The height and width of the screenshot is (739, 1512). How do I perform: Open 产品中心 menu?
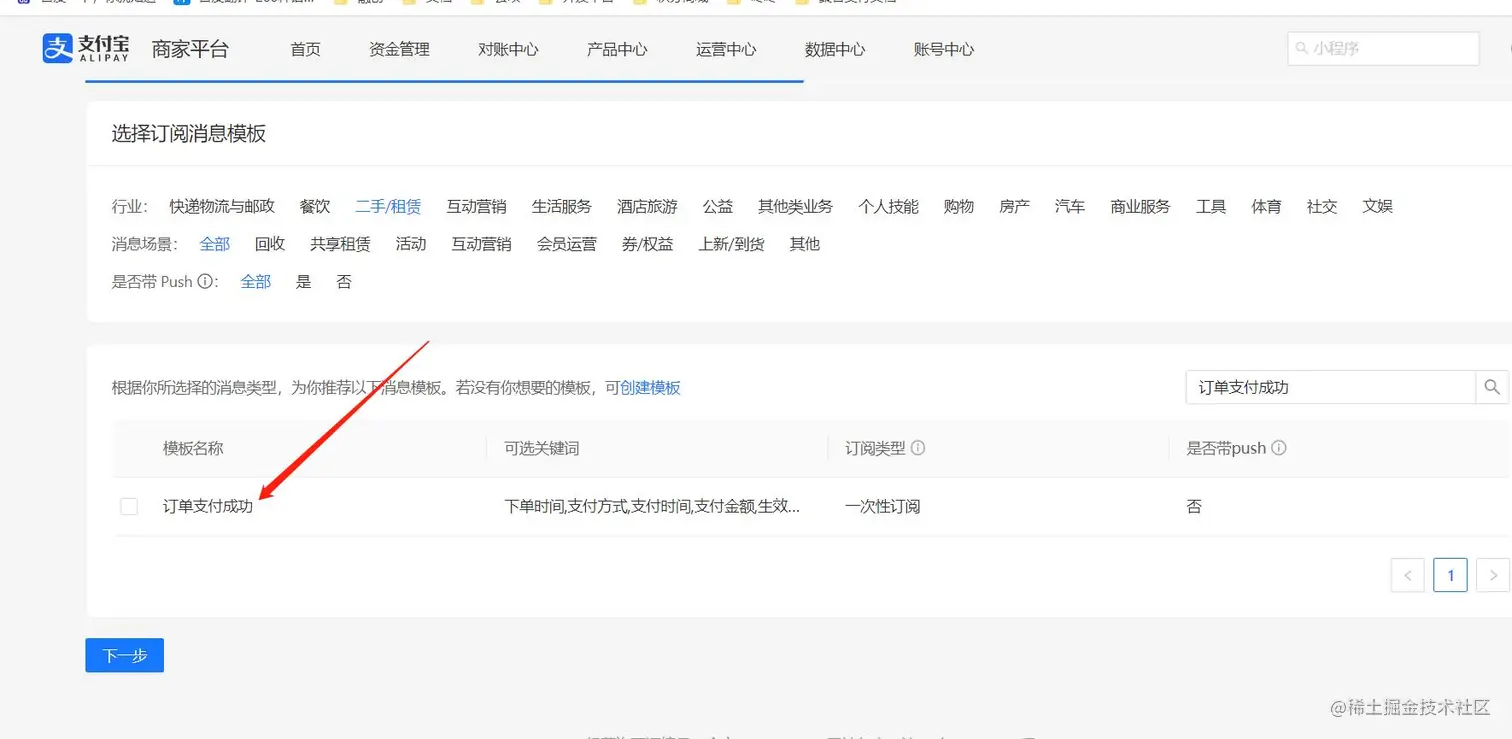click(617, 49)
